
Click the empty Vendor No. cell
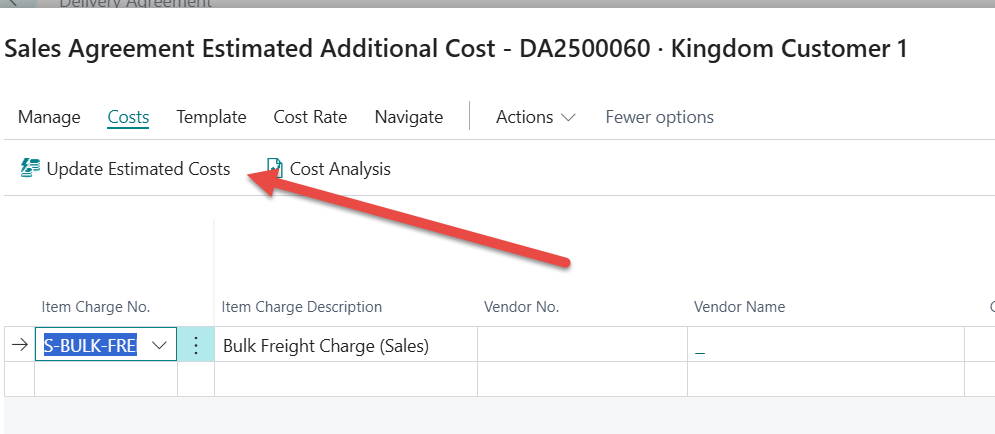(582, 346)
